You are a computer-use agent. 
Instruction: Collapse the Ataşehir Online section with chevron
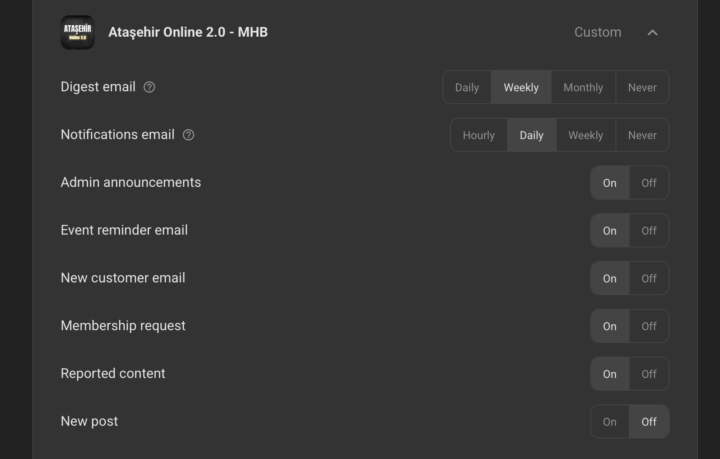coord(652,33)
